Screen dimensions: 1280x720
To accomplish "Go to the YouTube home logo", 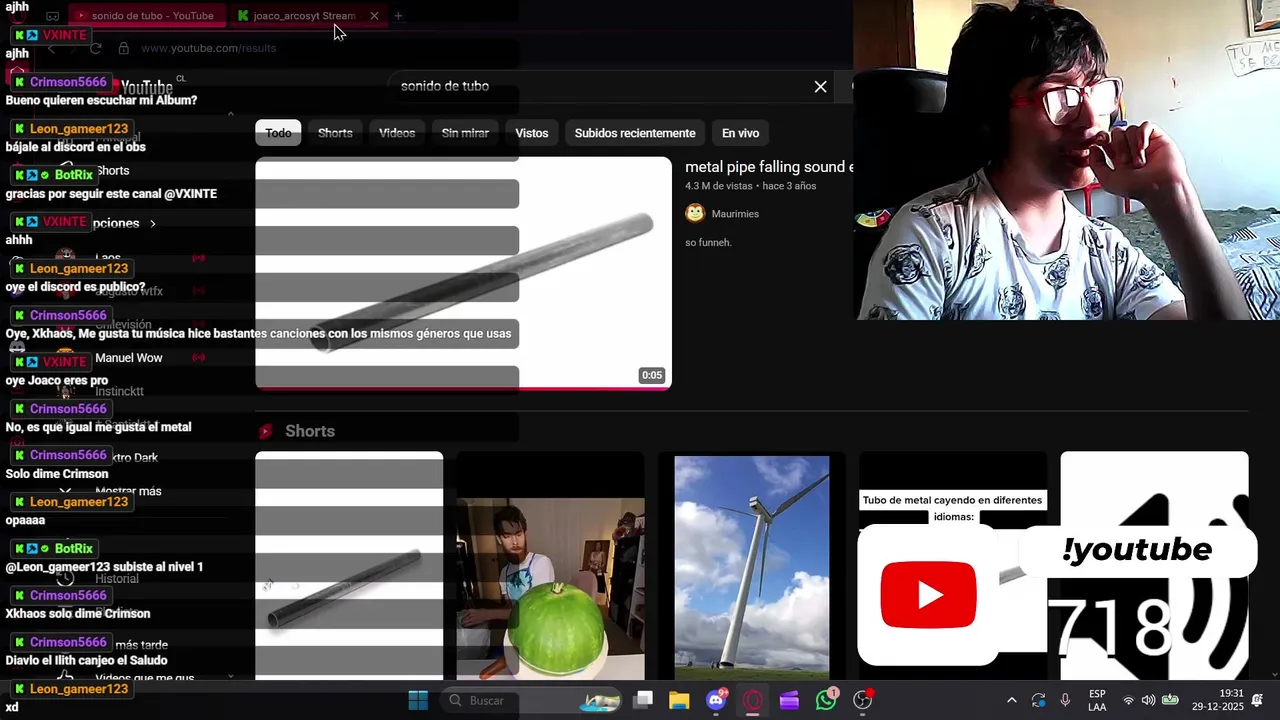I will [147, 88].
